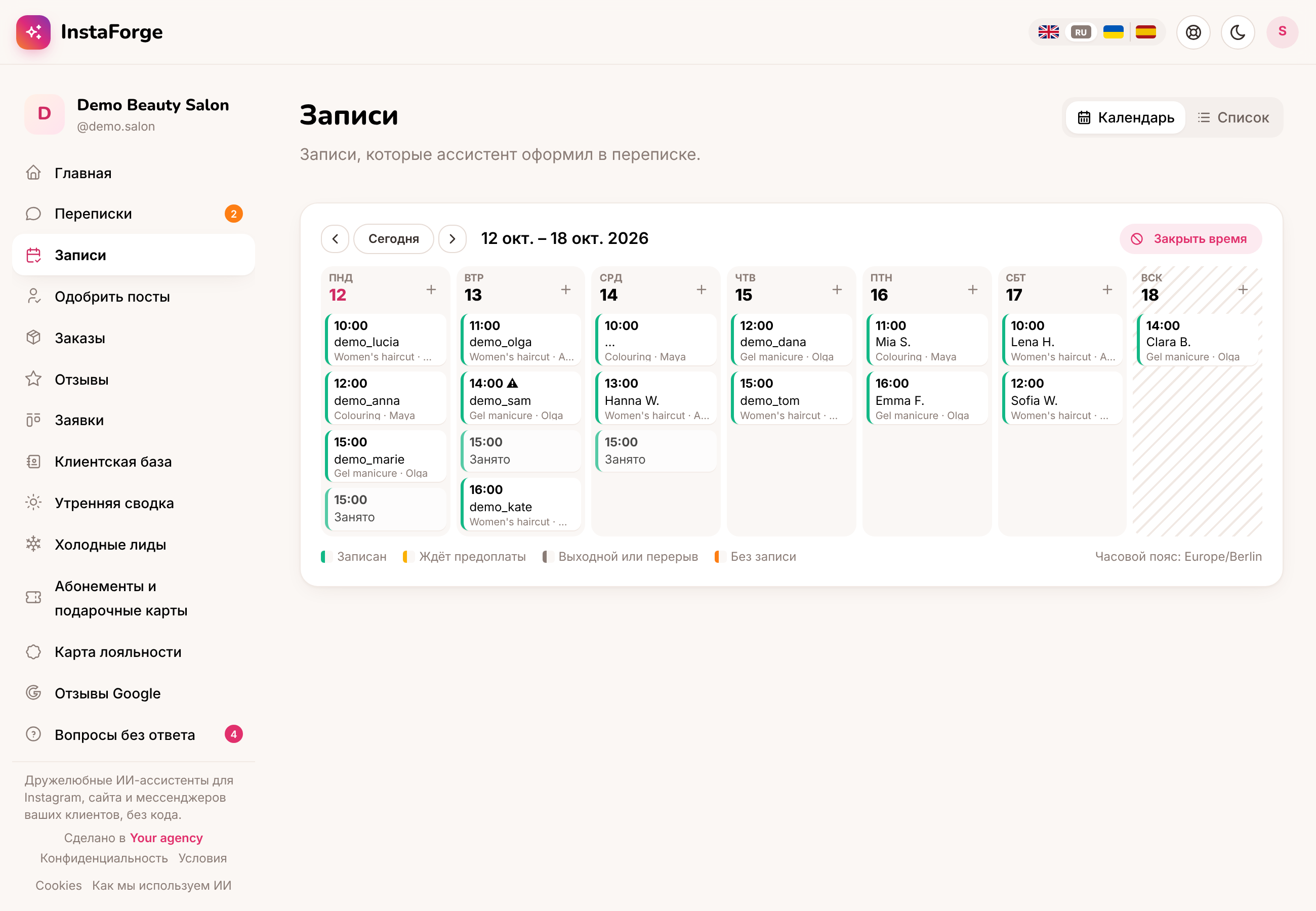Image resolution: width=1316 pixels, height=911 pixels.
Task: Click the Абонементы ticket icon
Action: [x=34, y=598]
